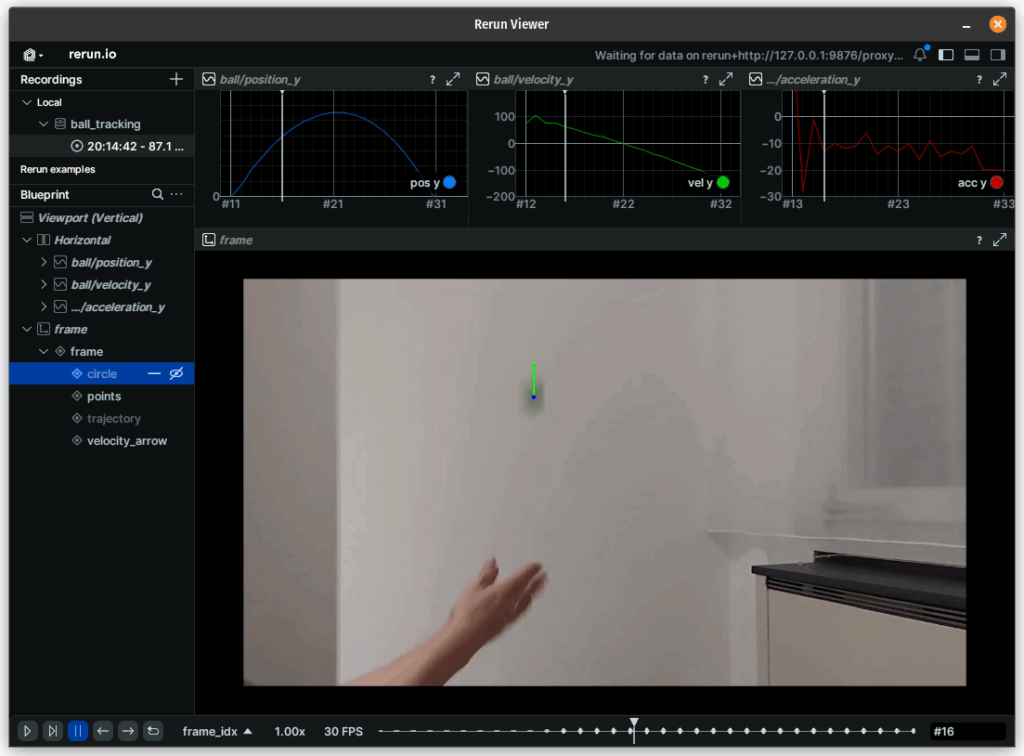Maximize the ball/position_y view
This screenshot has height=756, width=1024.
point(453,80)
